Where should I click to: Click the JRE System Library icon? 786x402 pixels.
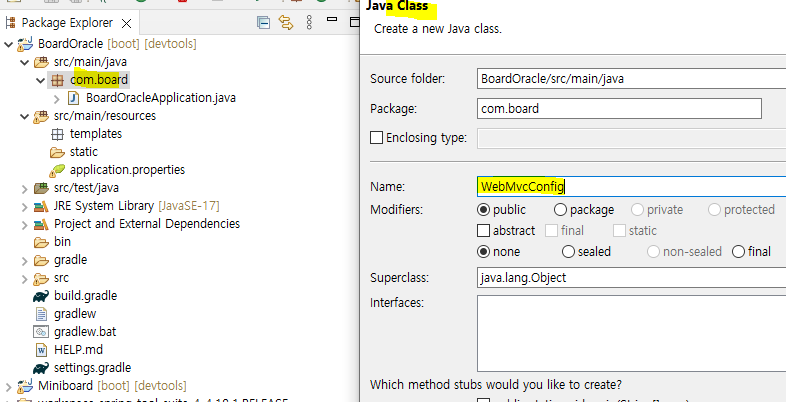tap(41, 206)
